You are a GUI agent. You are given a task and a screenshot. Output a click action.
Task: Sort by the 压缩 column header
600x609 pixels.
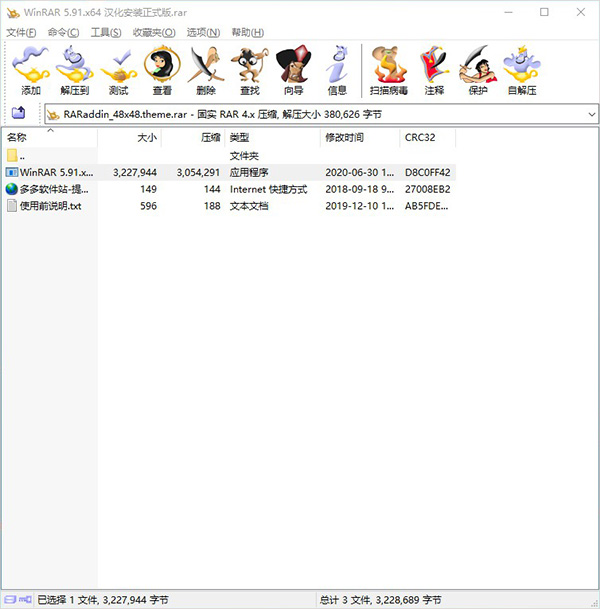coord(193,137)
